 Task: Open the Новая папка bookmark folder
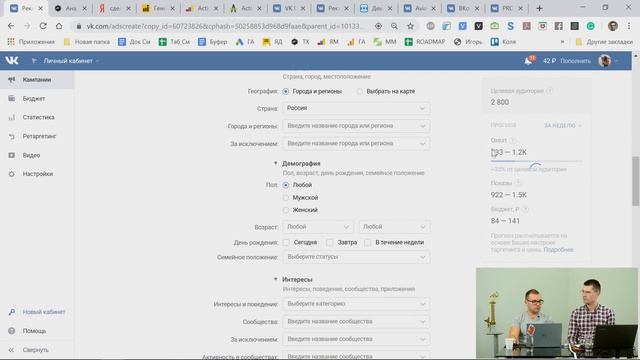pyautogui.click(x=87, y=42)
